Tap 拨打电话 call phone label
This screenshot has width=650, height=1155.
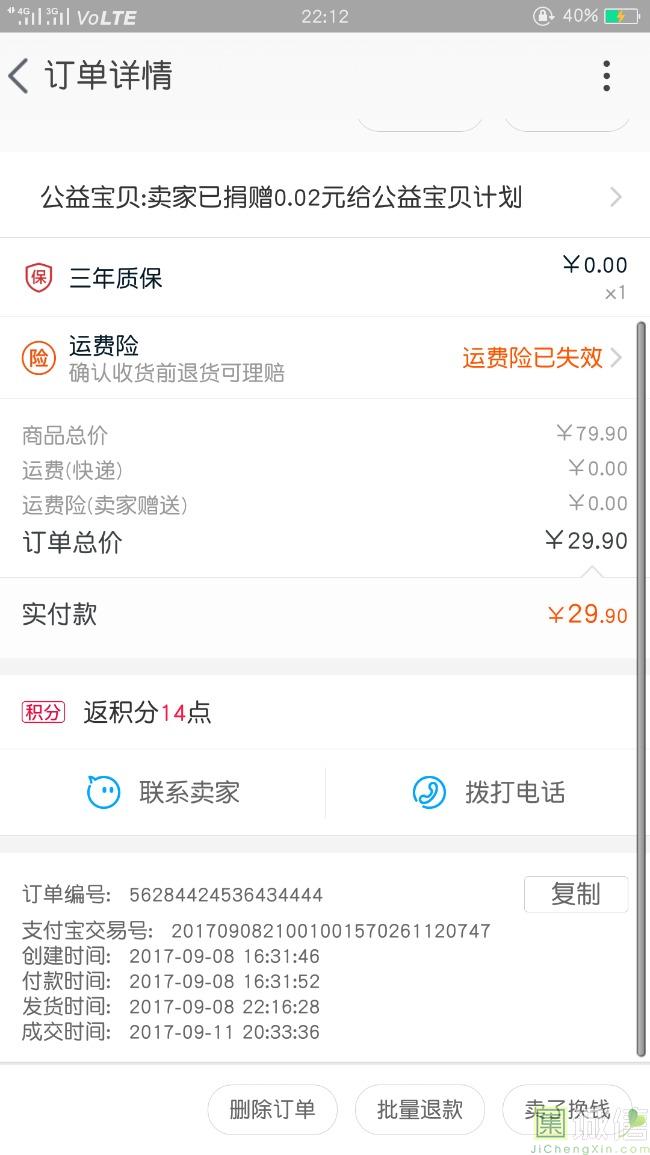[x=514, y=793]
